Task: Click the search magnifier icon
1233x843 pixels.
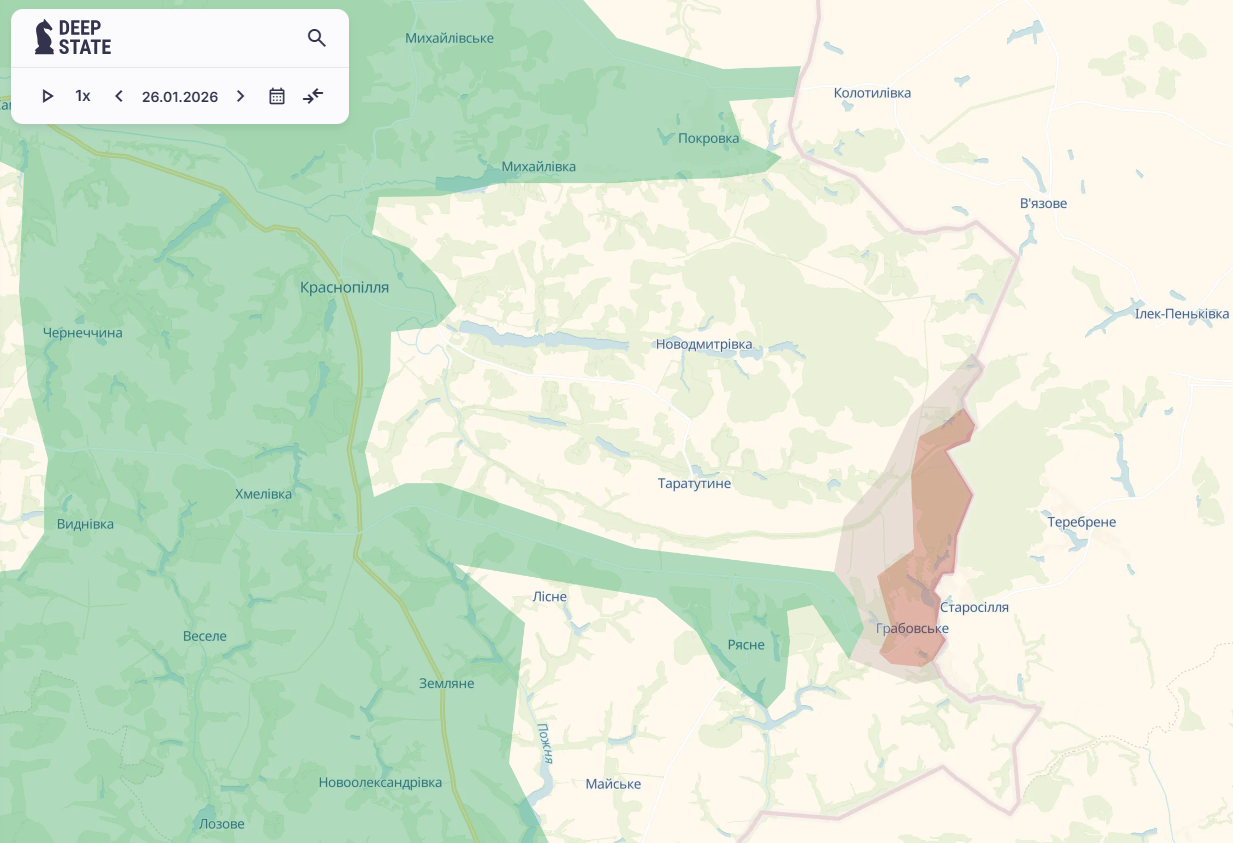Action: [316, 38]
